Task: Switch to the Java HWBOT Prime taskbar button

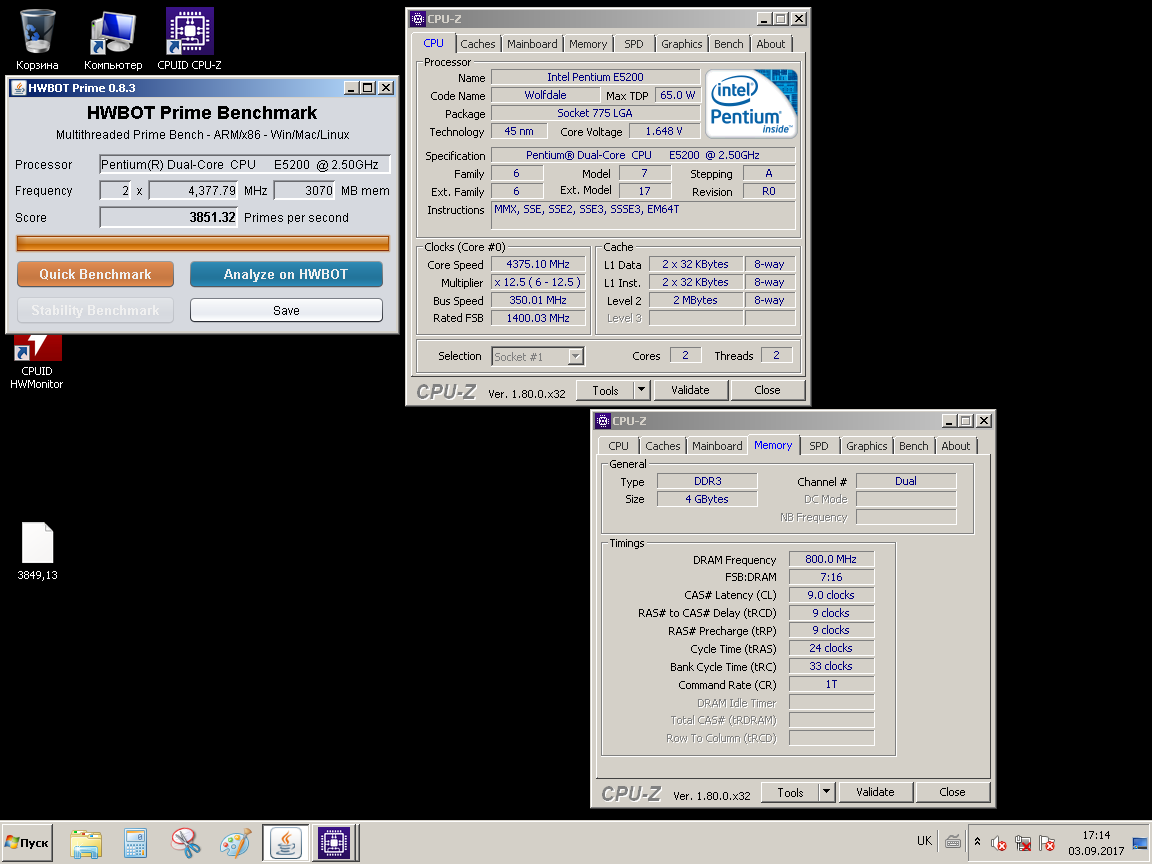Action: [286, 843]
